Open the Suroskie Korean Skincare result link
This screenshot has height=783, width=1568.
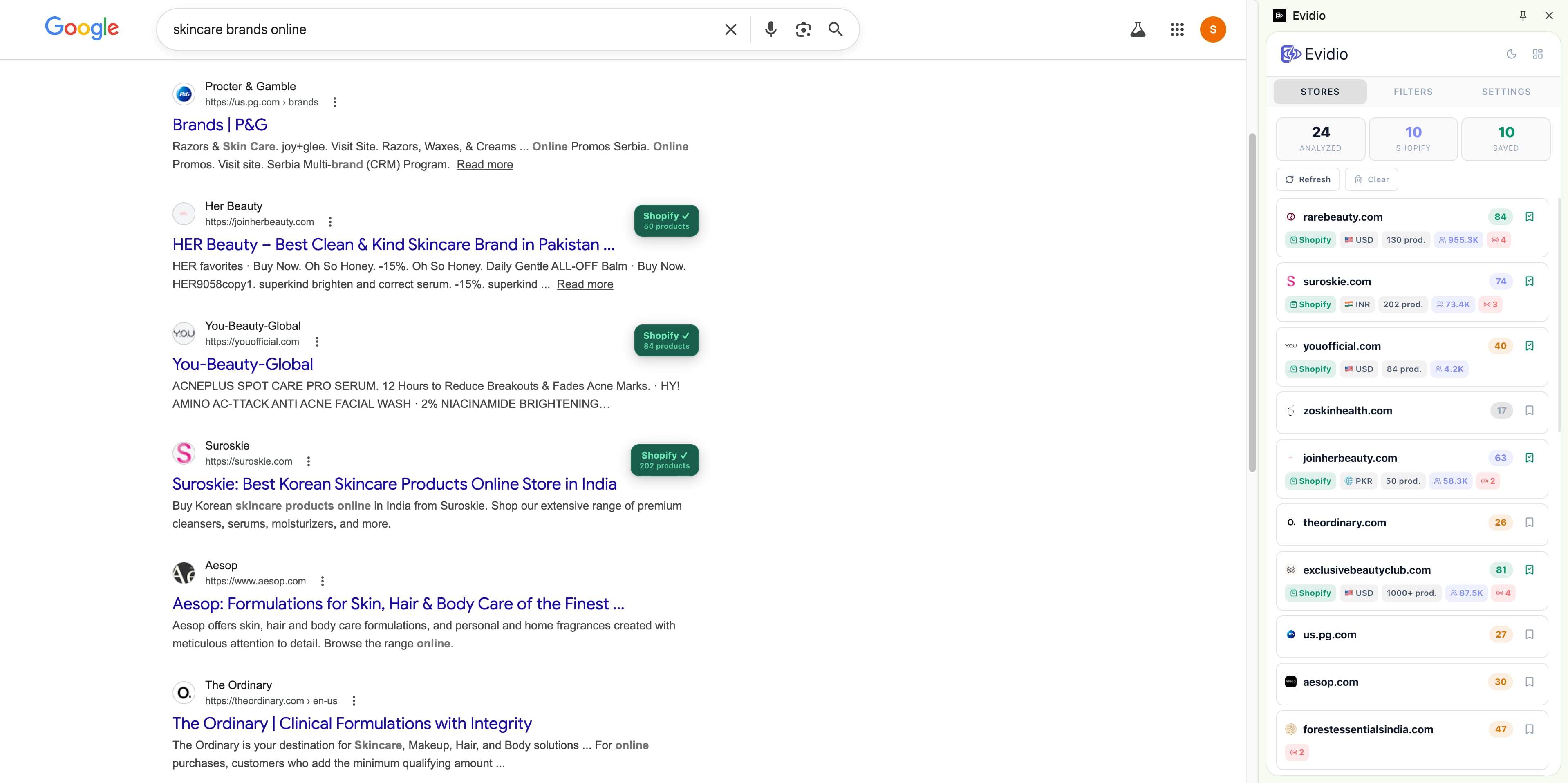[x=394, y=483]
